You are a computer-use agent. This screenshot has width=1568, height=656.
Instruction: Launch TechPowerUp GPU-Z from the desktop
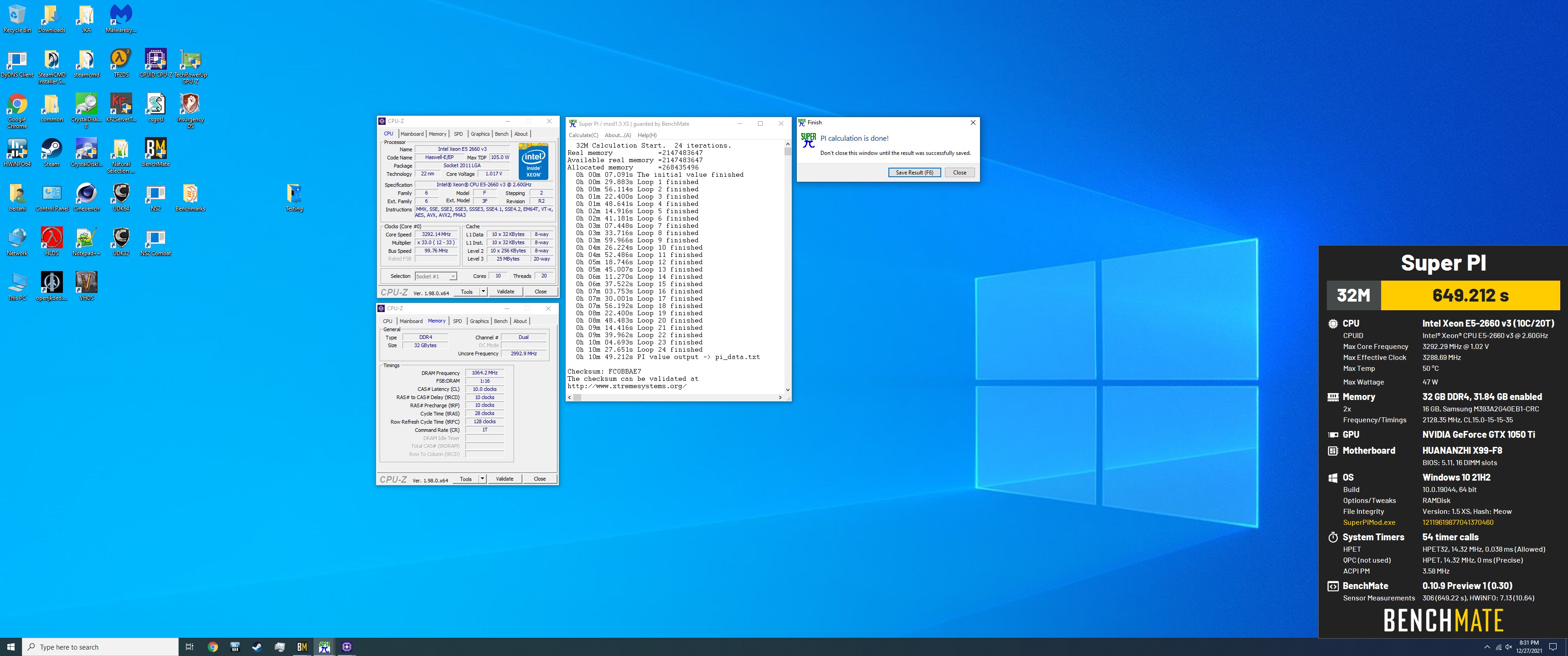coord(191,67)
